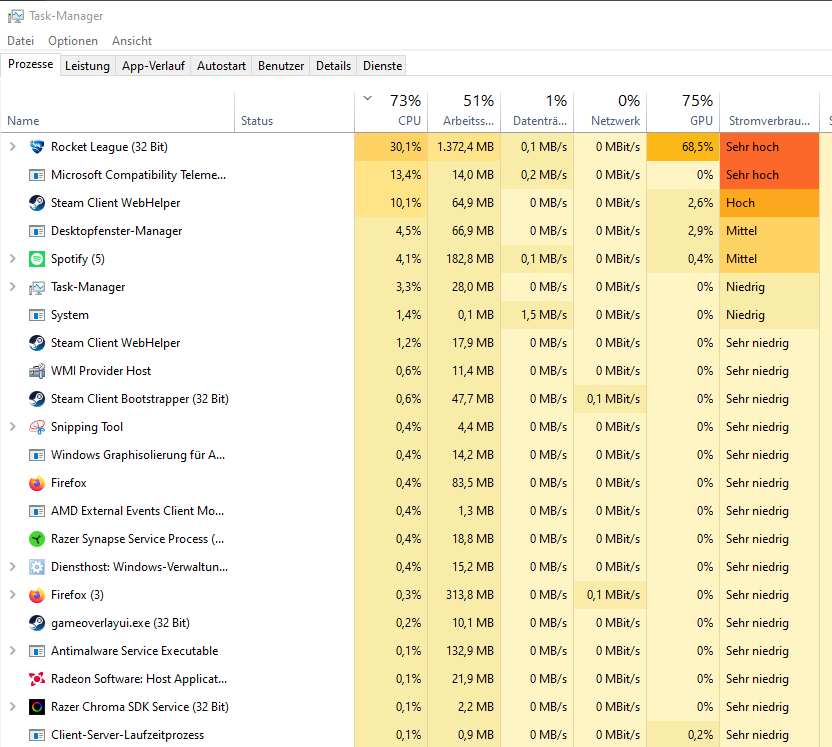Click the Spotify icon

37,259
